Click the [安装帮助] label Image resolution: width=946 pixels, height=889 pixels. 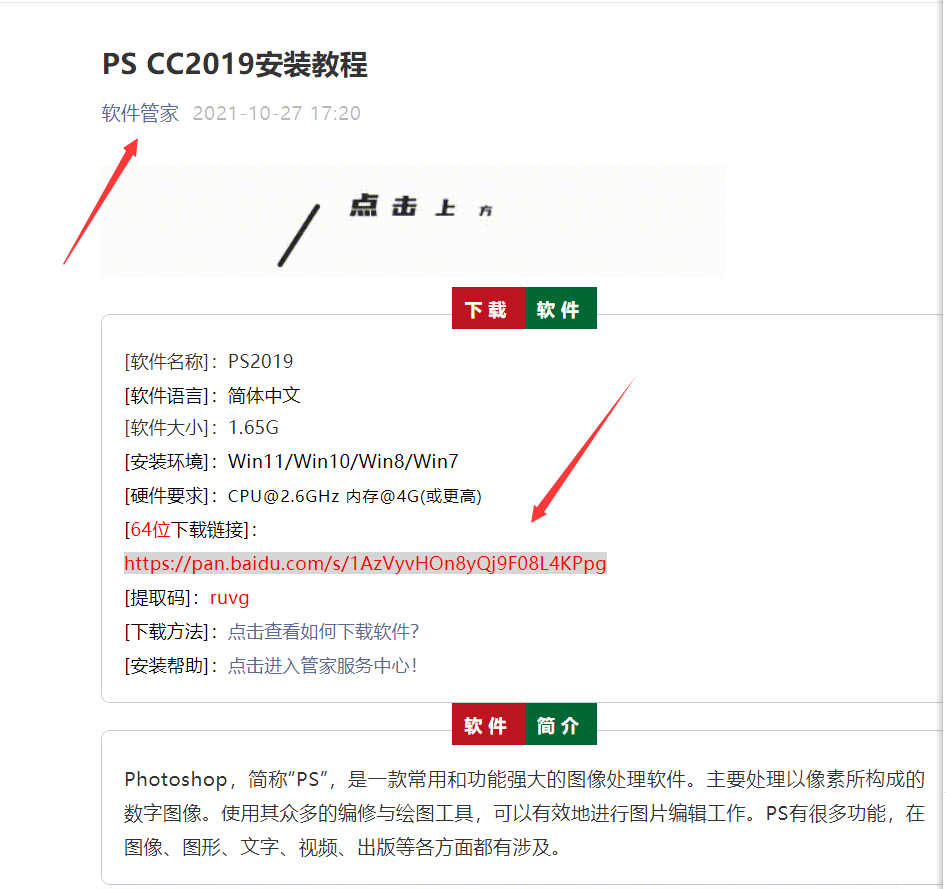tap(171, 665)
